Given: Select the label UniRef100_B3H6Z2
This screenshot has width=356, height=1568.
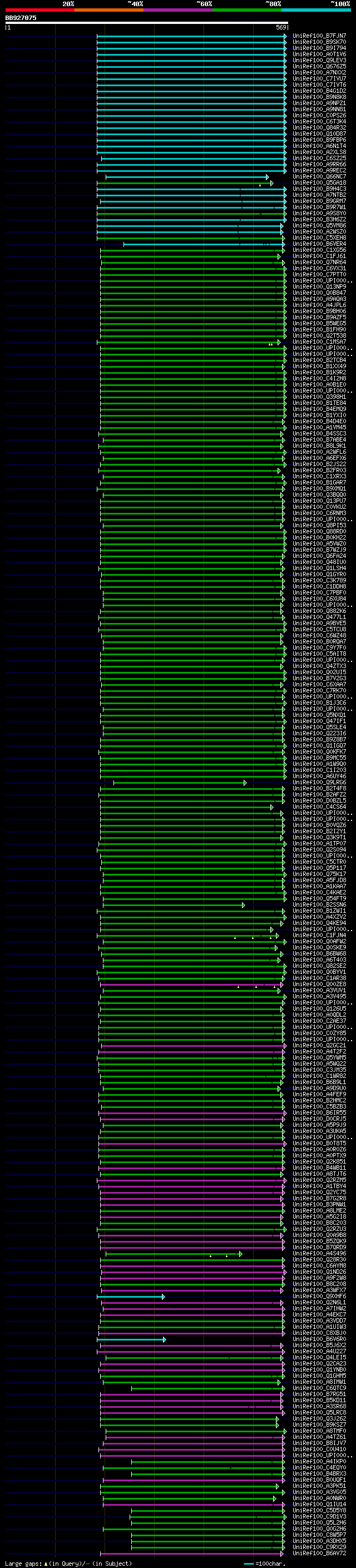Looking at the screenshot, I should click(x=319, y=220).
